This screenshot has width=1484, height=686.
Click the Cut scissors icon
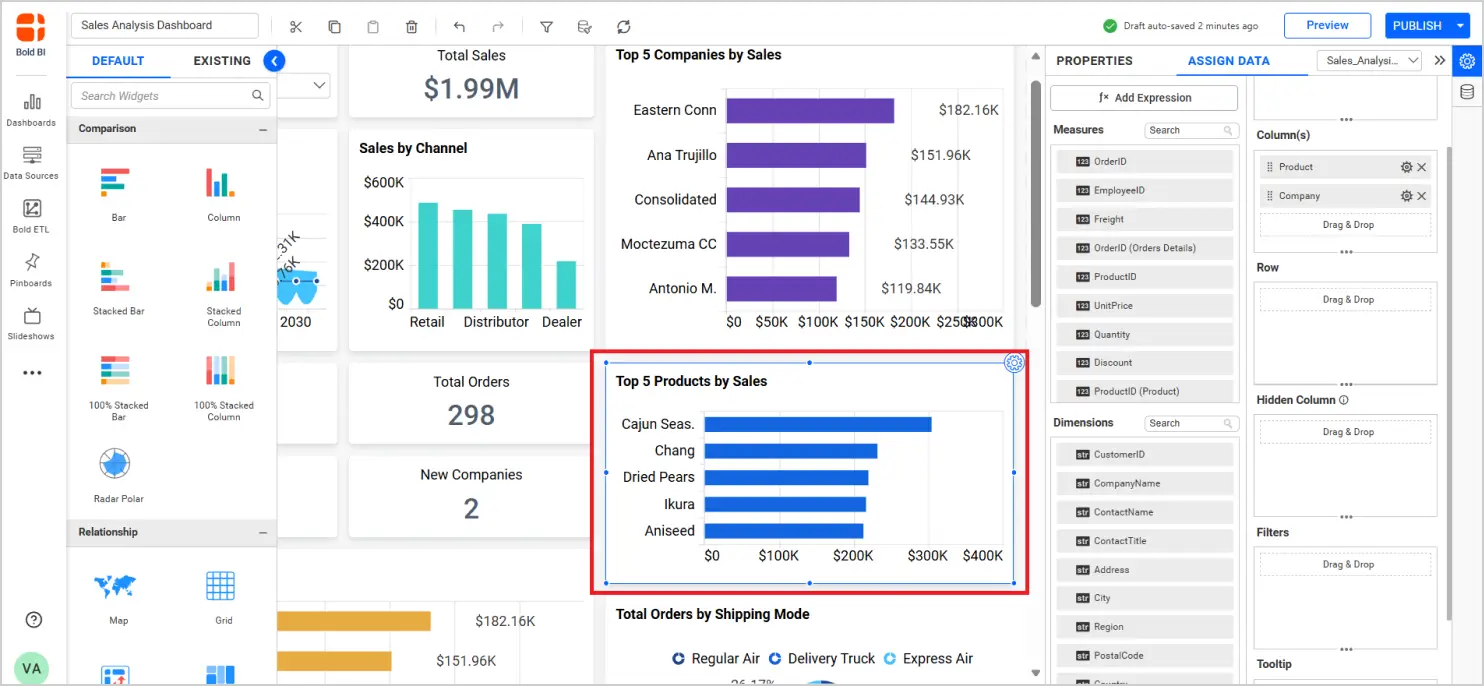(x=296, y=27)
